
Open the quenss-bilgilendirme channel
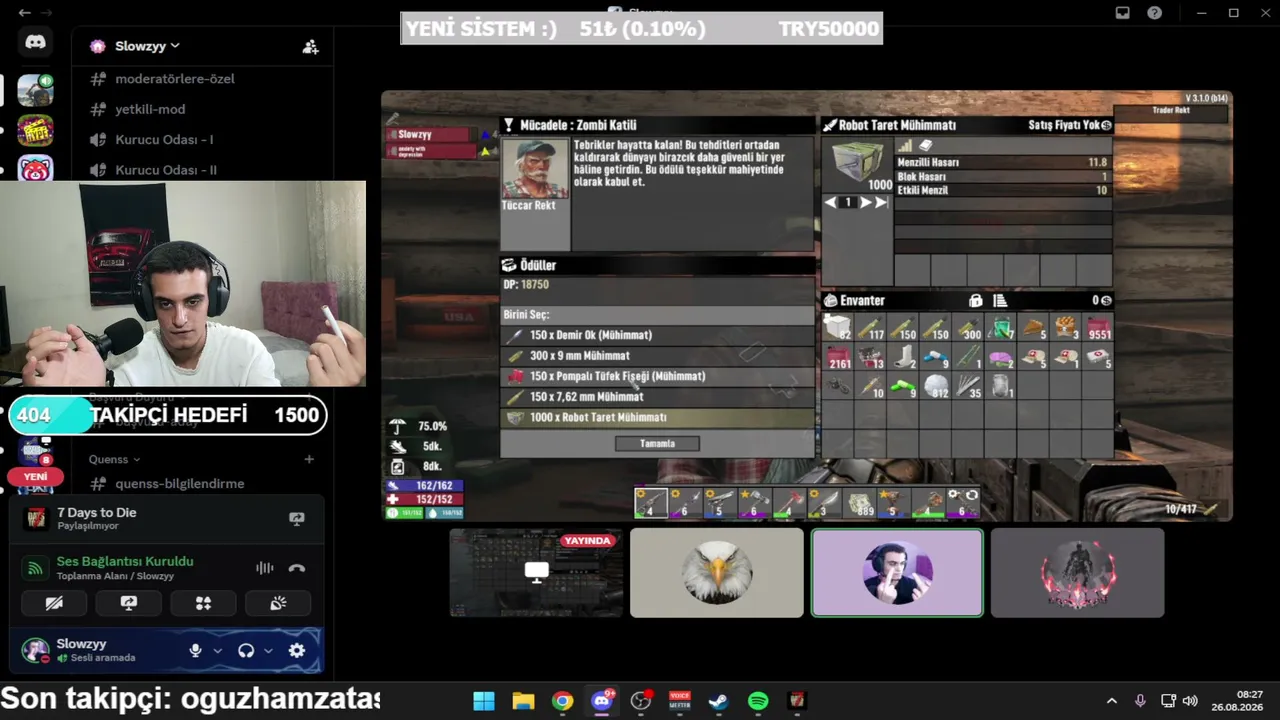pyautogui.click(x=180, y=484)
